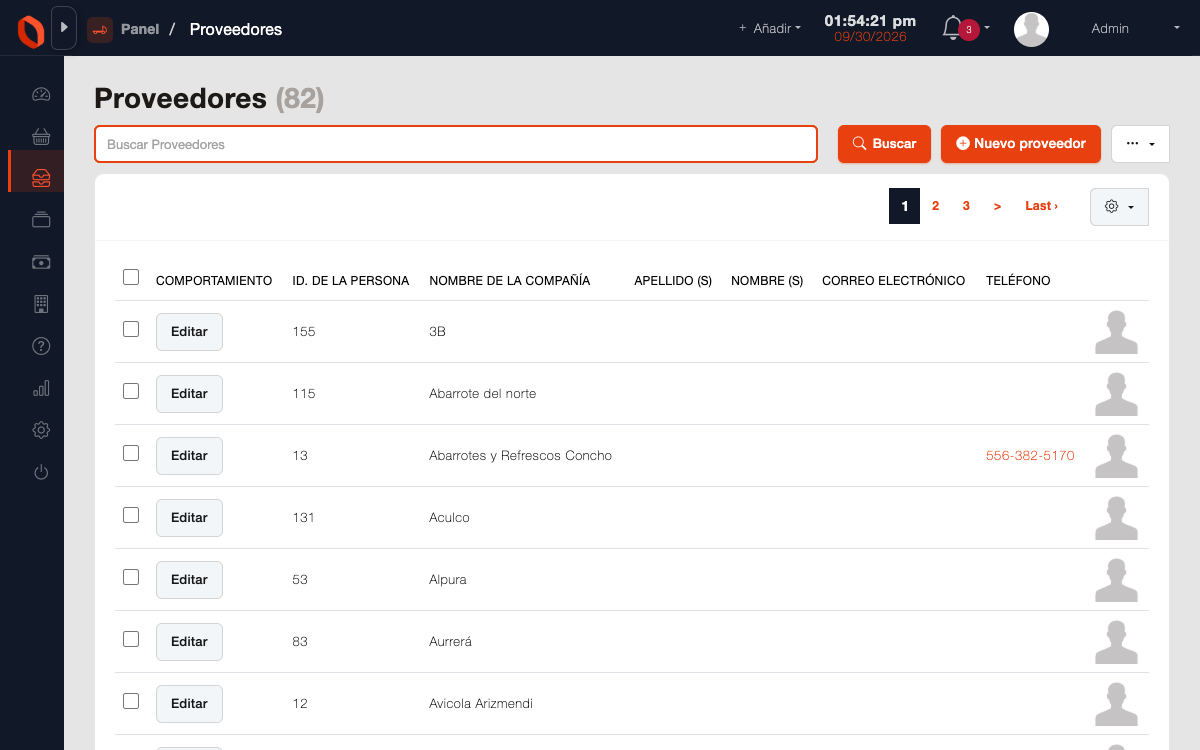Check the box for Aculco
Screen dimensions: 1200x750
click(131, 515)
